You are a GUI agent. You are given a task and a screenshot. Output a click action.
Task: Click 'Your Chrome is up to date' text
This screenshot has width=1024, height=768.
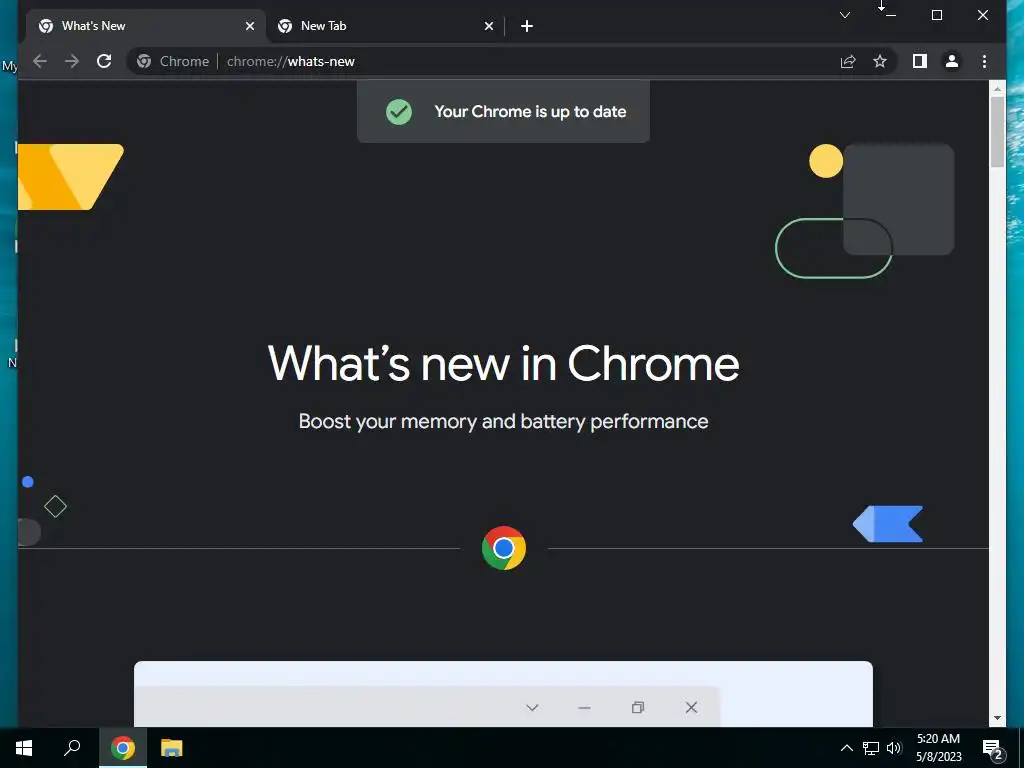point(530,112)
